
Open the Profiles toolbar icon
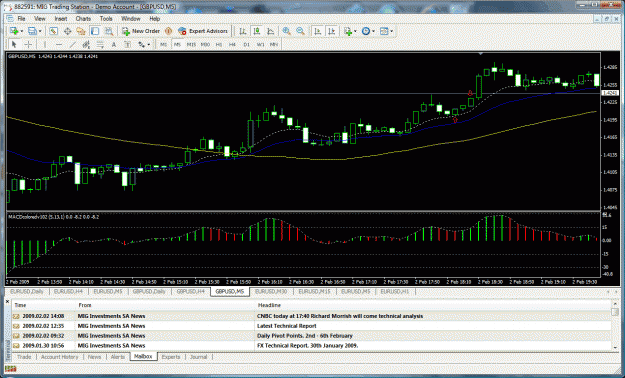pyautogui.click(x=32, y=31)
